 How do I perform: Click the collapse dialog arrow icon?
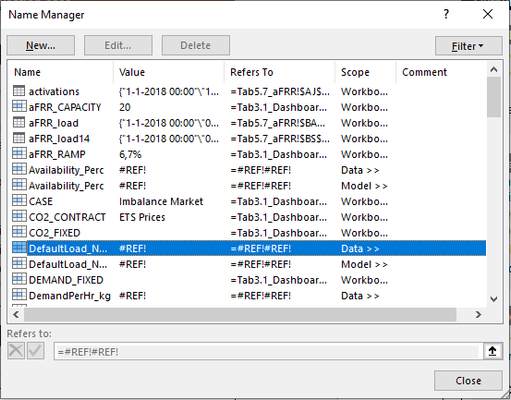click(x=493, y=351)
